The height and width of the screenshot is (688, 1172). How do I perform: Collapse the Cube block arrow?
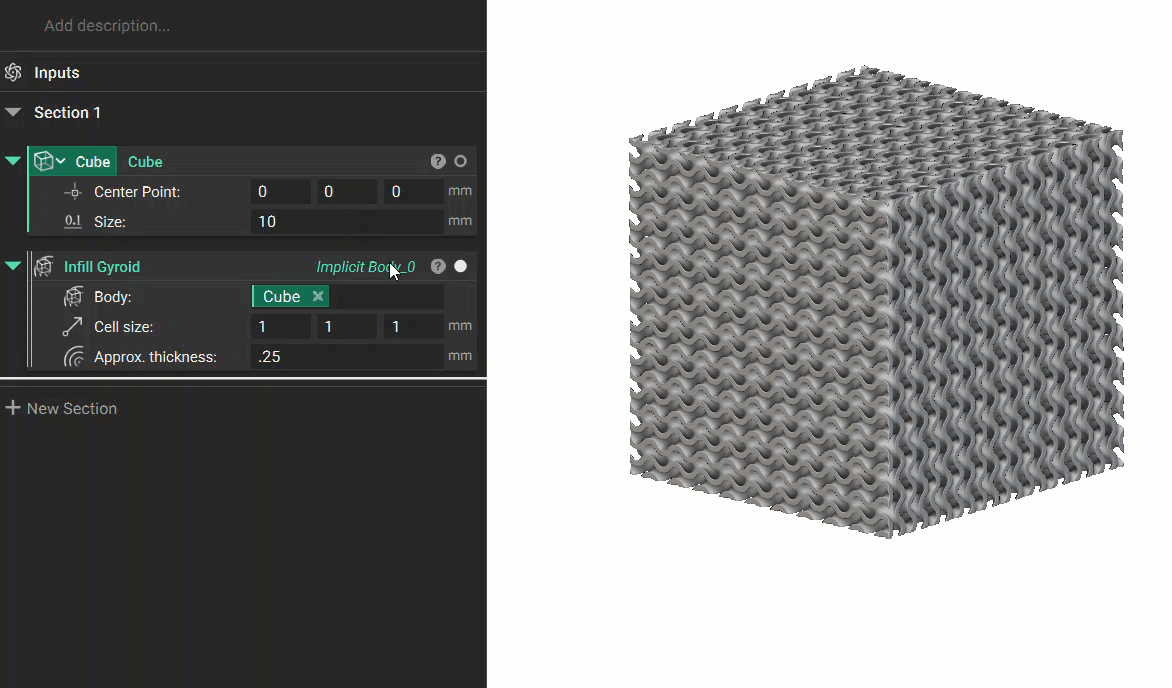point(13,161)
